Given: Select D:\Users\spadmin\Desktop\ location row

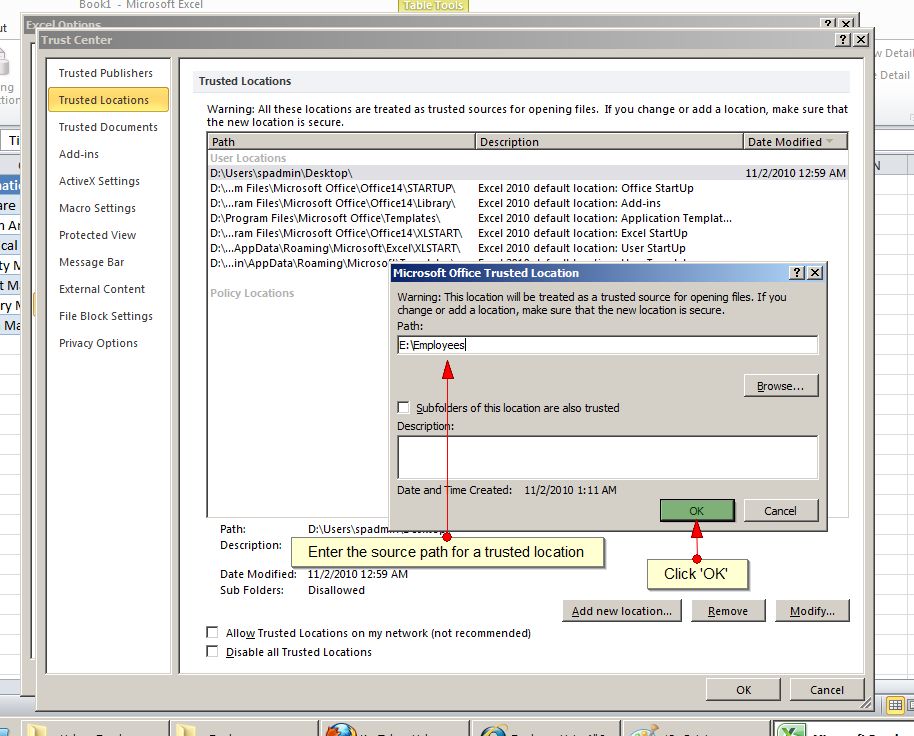Looking at the screenshot, I should click(528, 173).
